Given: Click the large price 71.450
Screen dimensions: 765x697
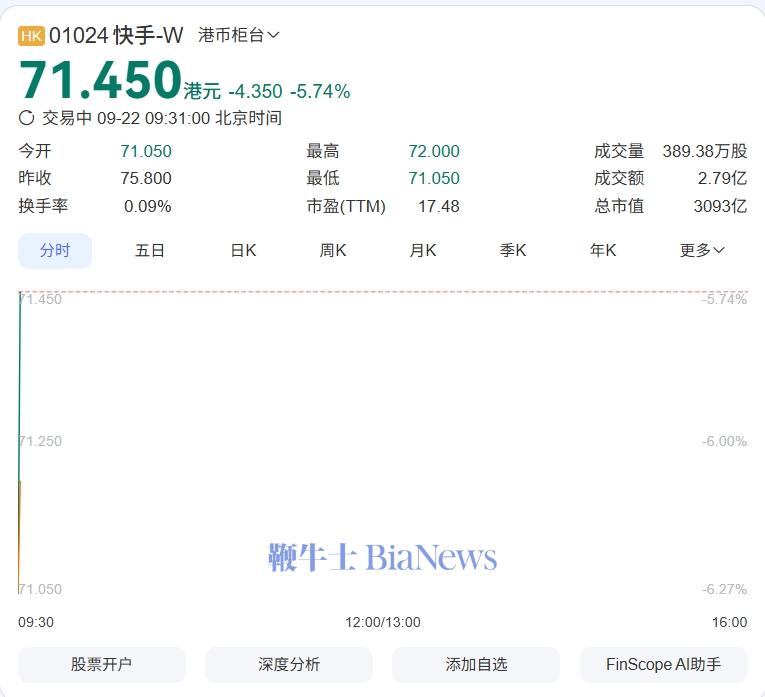Looking at the screenshot, I should 101,80.
